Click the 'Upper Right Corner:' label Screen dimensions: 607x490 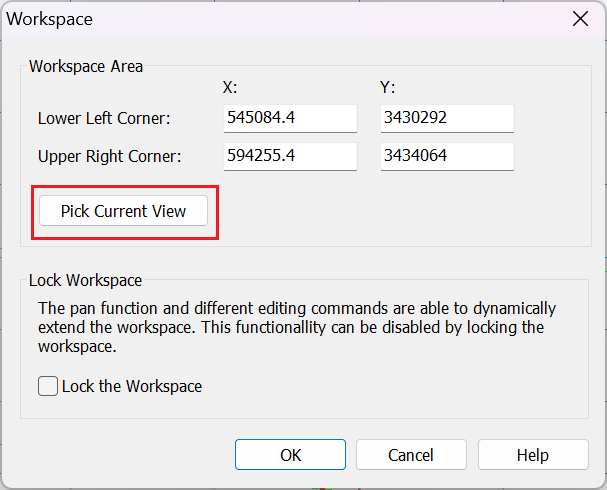coord(110,157)
